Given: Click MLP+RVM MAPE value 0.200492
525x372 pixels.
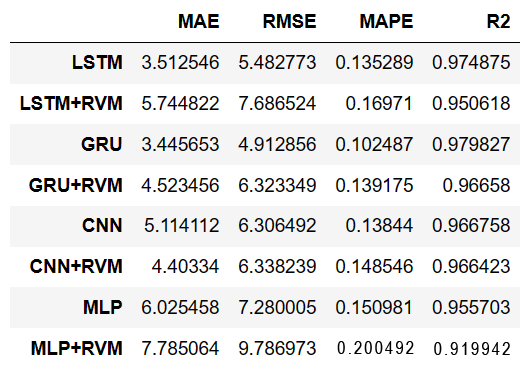Looking at the screenshot, I should point(375,348).
